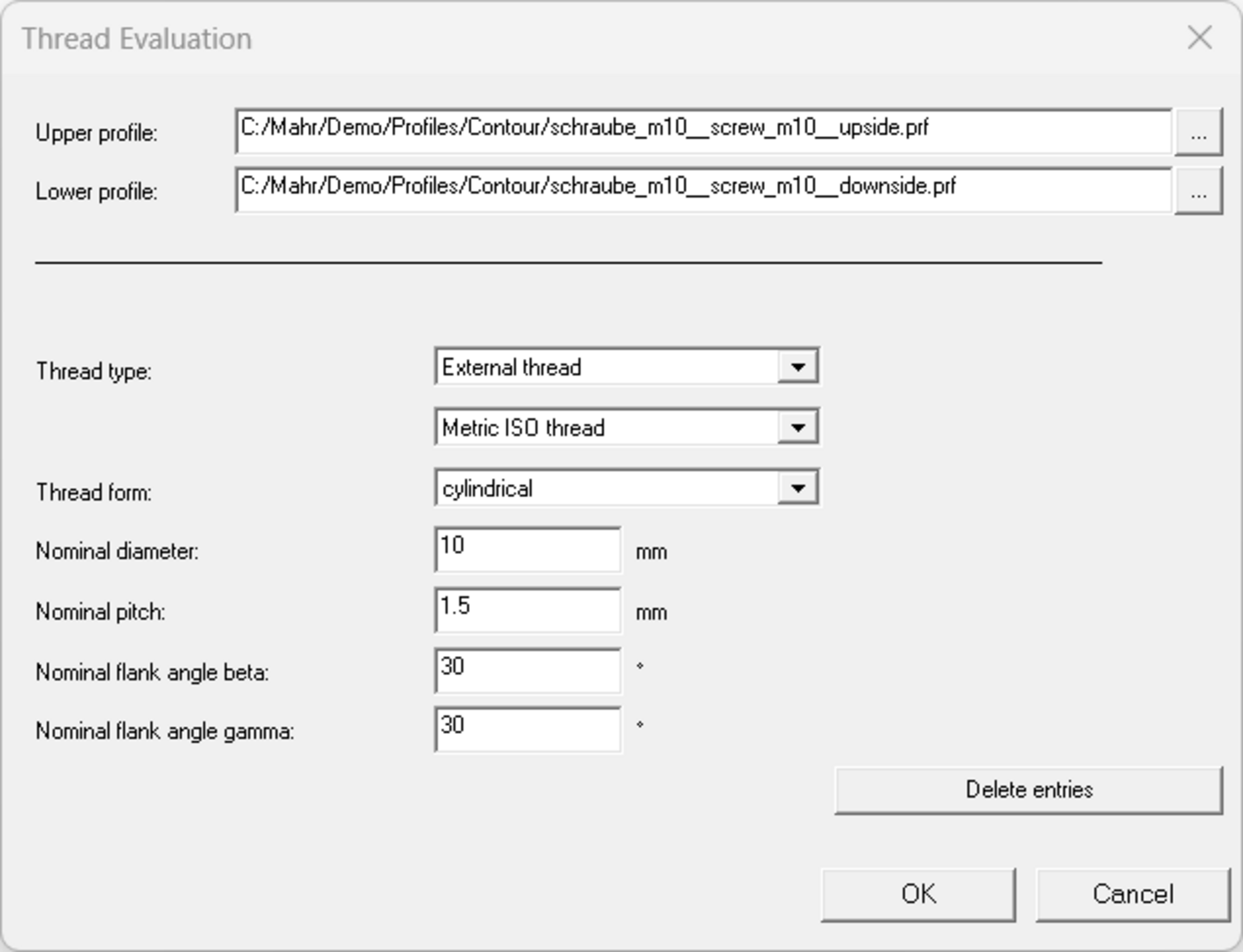Image resolution: width=1243 pixels, height=952 pixels.
Task: Select the cylindrical thread form entry
Action: 604,487
